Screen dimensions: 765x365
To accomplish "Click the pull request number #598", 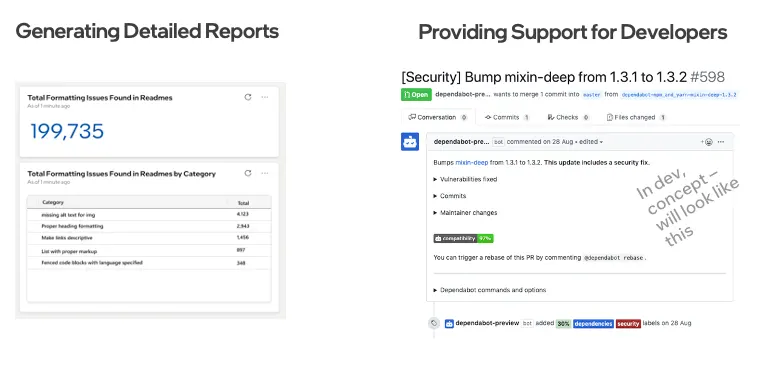I will (x=707, y=77).
